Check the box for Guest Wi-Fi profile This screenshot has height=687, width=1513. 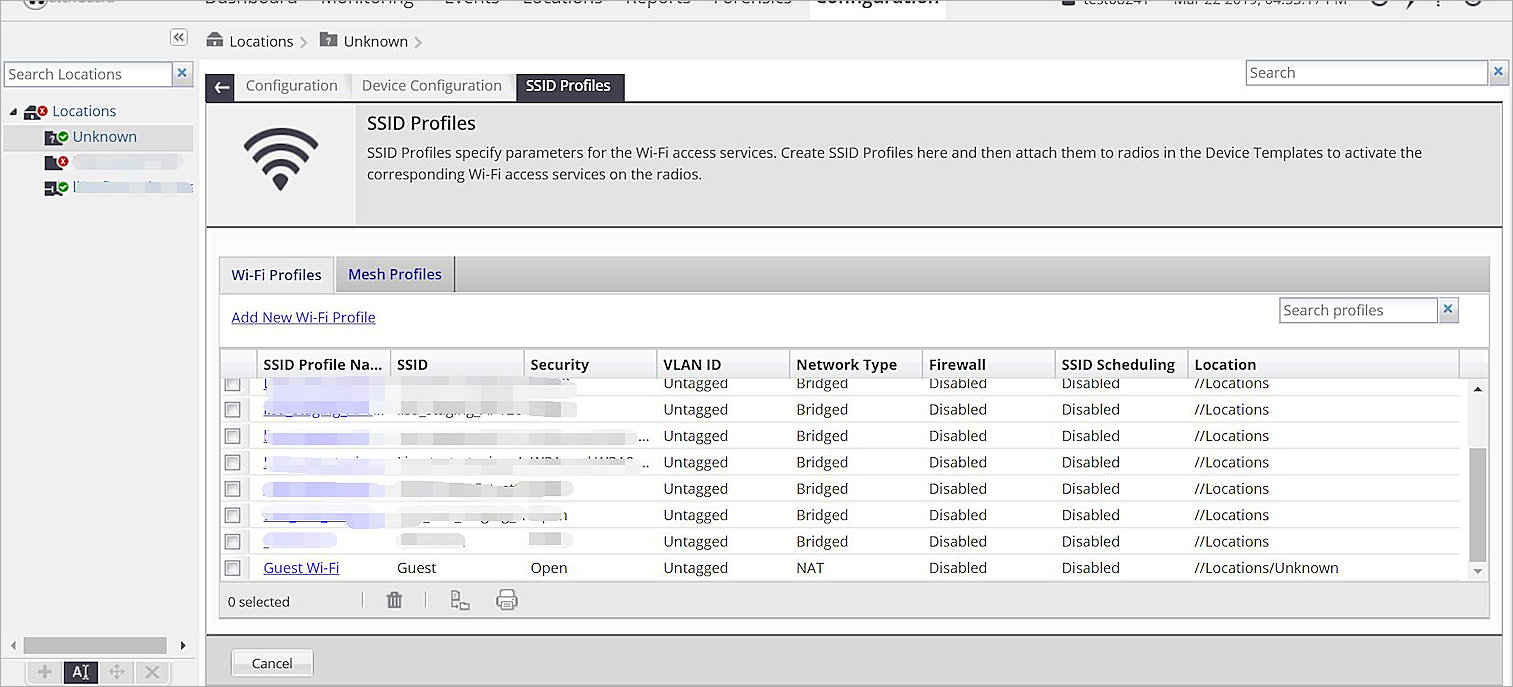(233, 568)
